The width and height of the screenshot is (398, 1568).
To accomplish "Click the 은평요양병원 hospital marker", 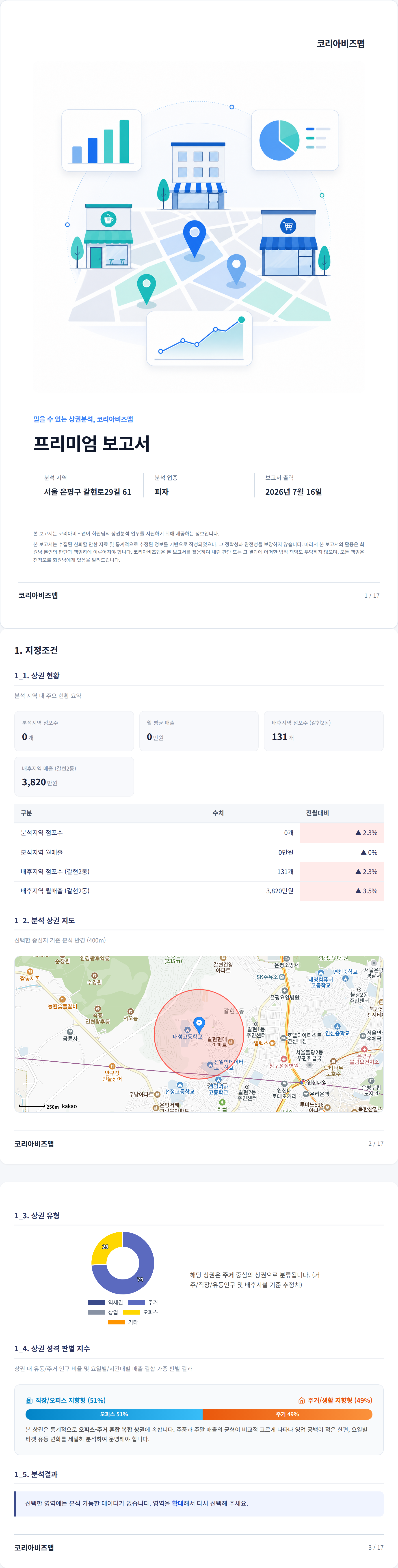I will tap(285, 990).
